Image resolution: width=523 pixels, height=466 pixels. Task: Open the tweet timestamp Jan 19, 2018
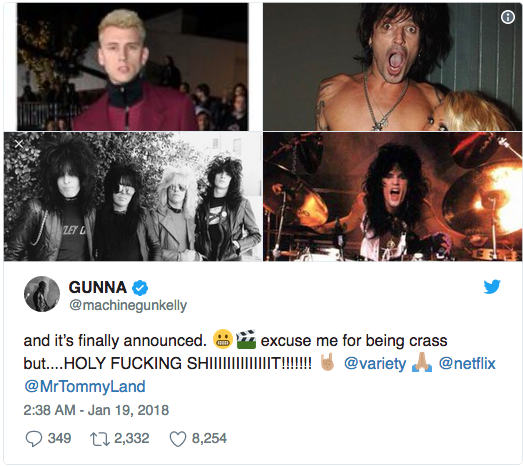tap(96, 410)
